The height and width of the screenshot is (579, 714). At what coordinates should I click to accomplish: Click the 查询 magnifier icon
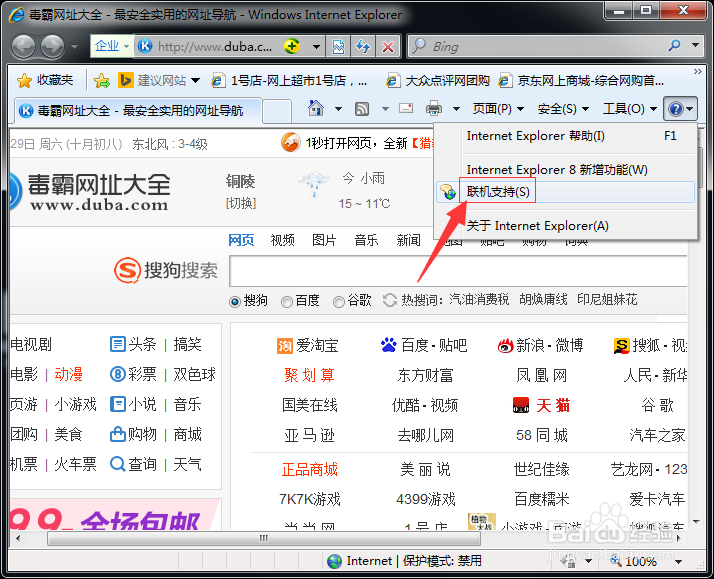117,464
